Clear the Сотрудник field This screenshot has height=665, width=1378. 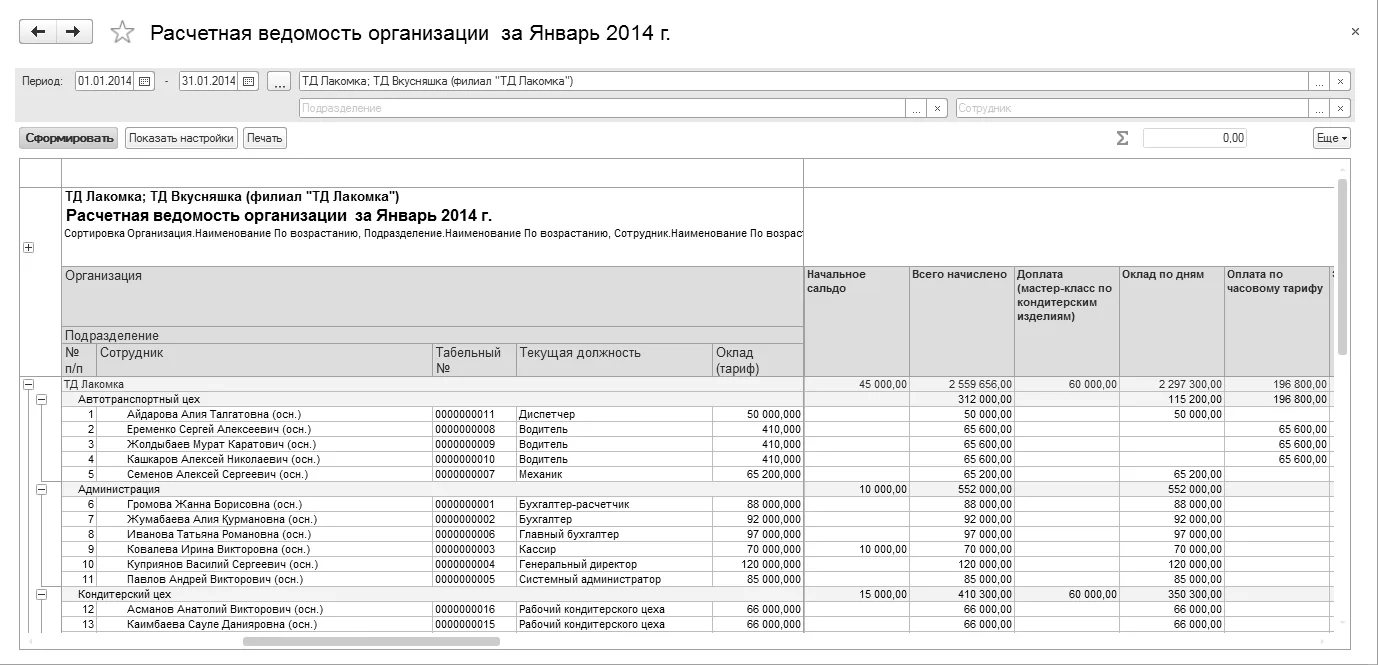tap(1341, 108)
